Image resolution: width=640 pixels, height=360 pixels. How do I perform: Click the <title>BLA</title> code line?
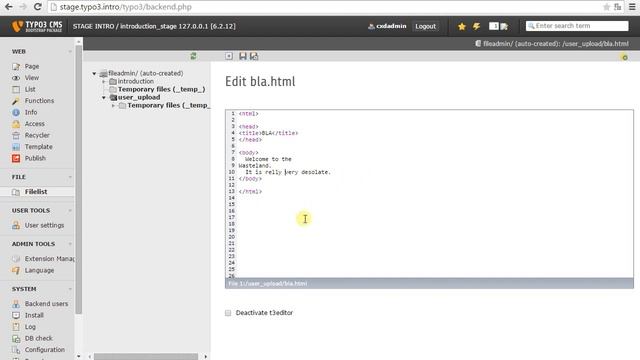pos(269,133)
